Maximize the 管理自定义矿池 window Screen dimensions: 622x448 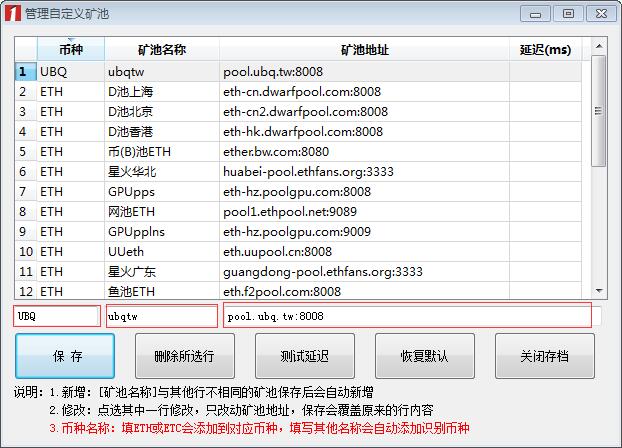[568, 14]
